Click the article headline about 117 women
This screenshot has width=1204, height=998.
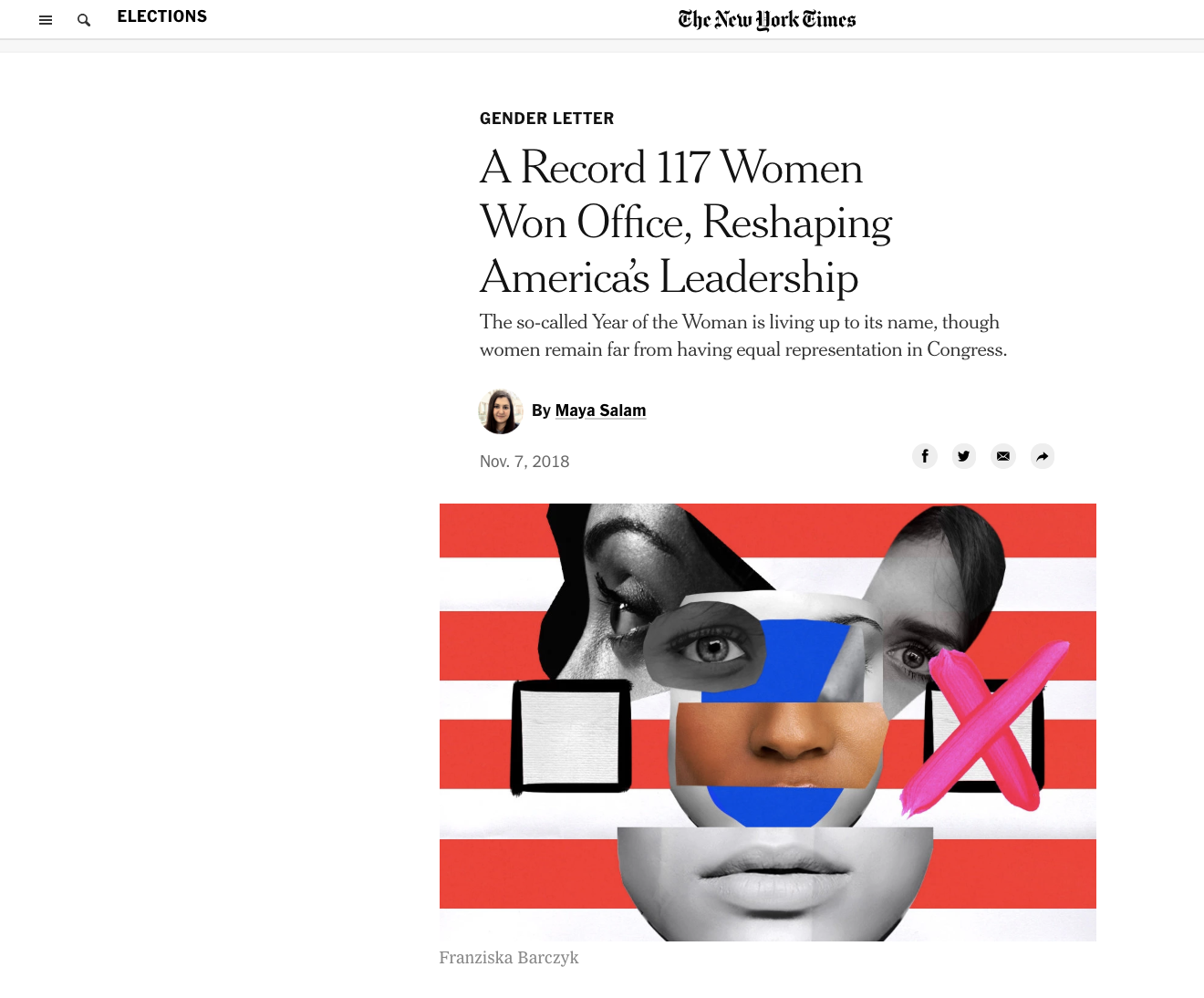[x=686, y=223]
